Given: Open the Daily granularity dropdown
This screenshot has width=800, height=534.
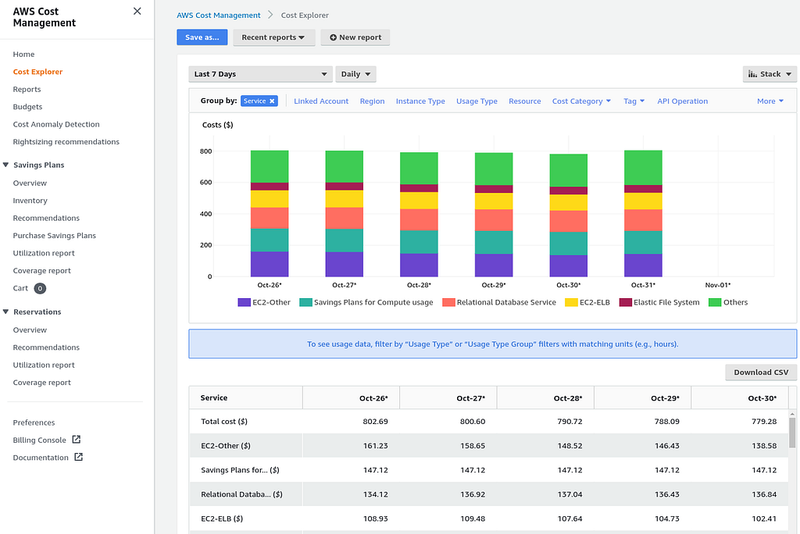Looking at the screenshot, I should point(355,74).
